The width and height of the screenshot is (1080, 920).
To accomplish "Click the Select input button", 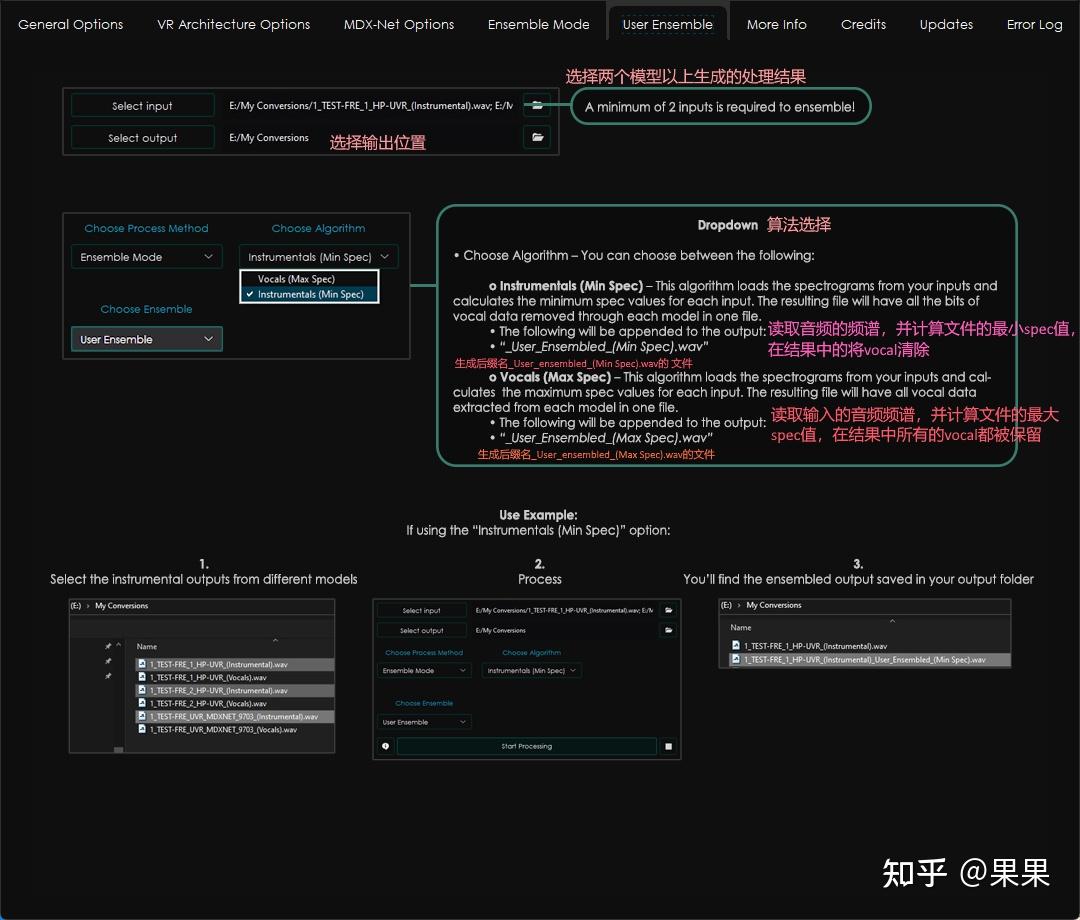I will pos(142,104).
